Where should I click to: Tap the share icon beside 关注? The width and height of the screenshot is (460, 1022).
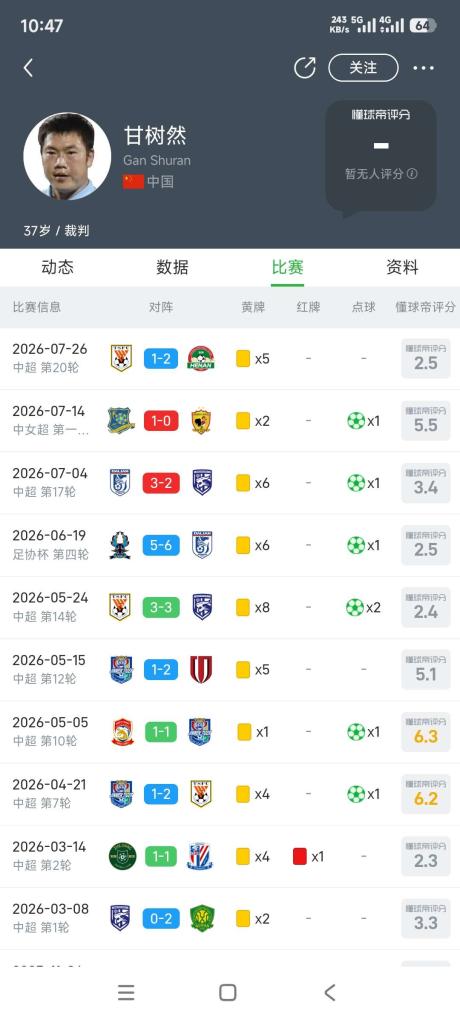tap(304, 68)
